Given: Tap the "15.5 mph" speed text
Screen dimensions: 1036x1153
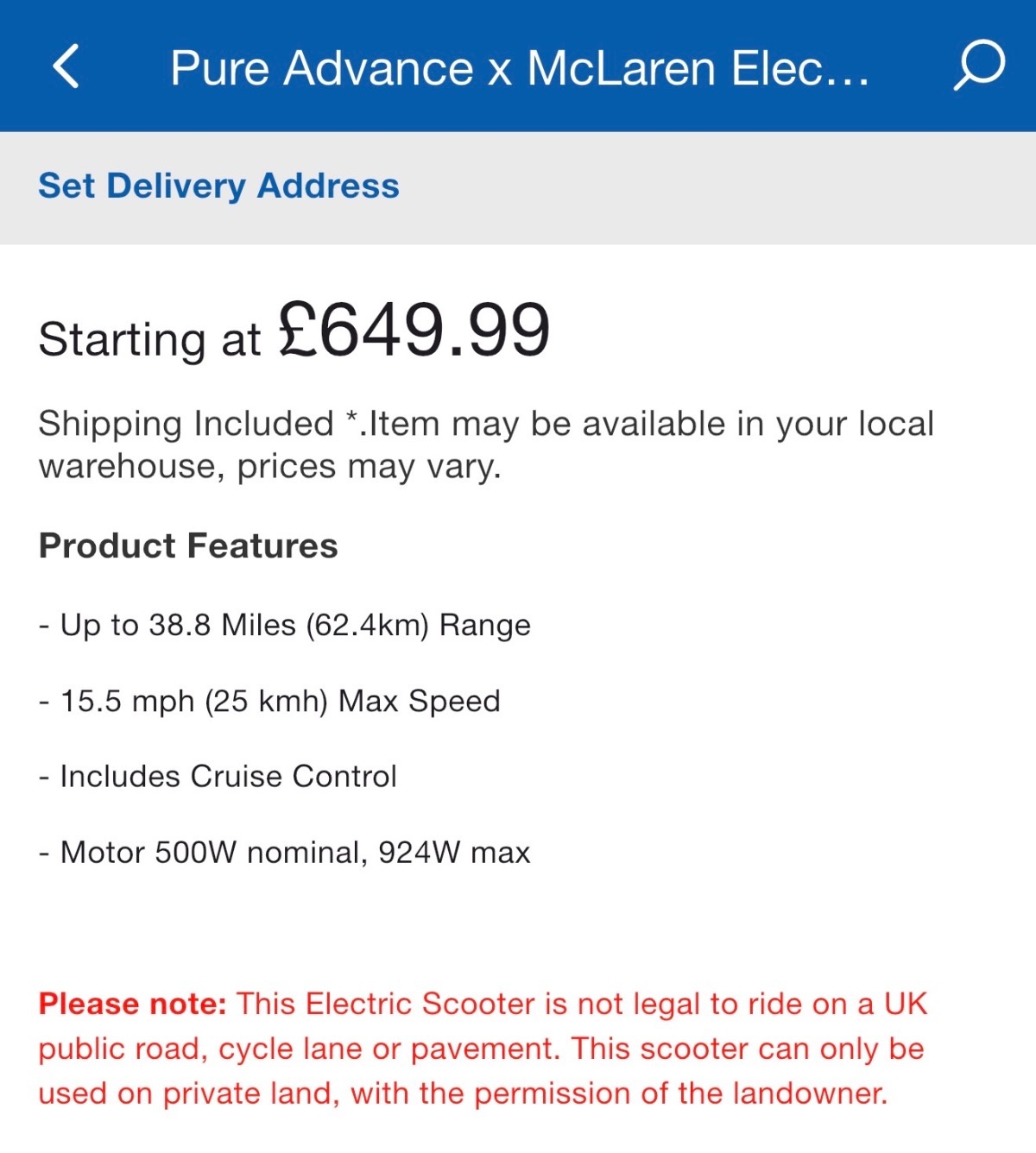Looking at the screenshot, I should click(x=127, y=701).
